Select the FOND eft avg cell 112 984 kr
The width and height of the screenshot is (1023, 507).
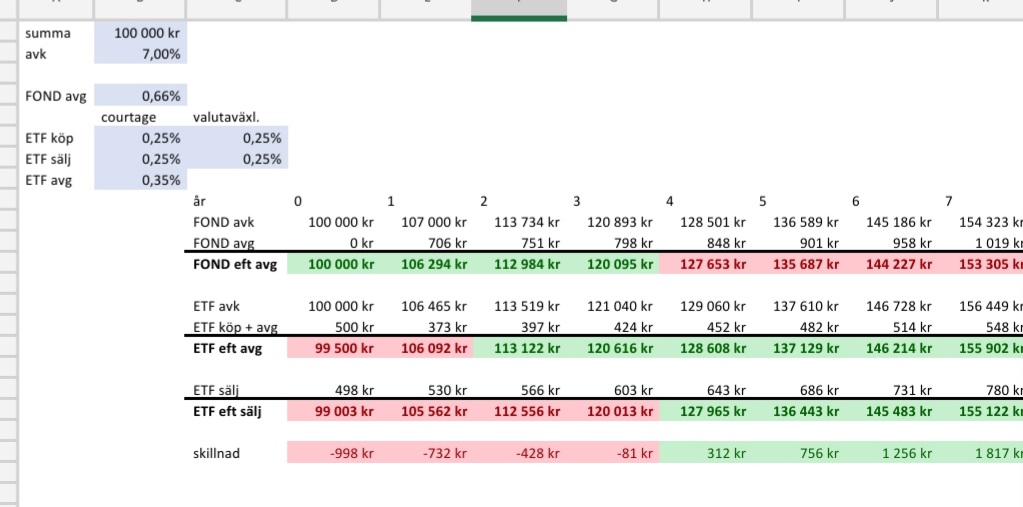(519, 264)
